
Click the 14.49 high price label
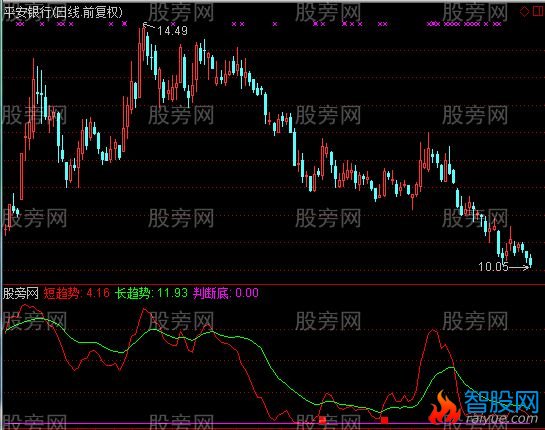coord(172,31)
